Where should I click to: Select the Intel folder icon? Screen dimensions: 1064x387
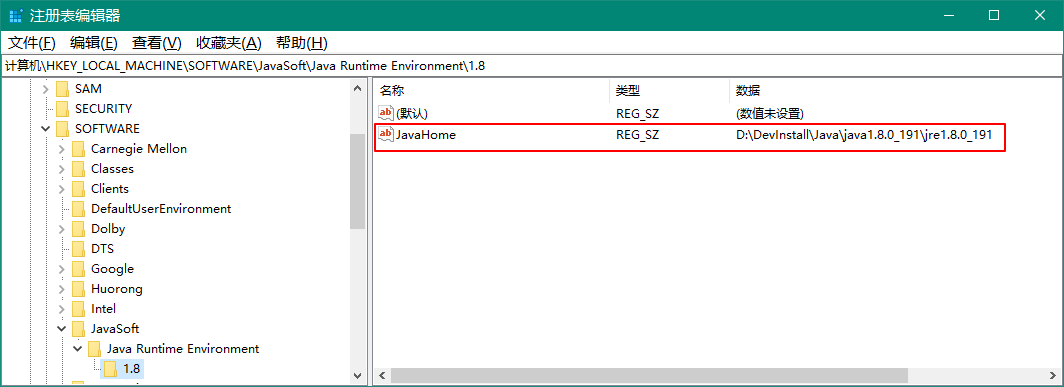[x=79, y=309]
